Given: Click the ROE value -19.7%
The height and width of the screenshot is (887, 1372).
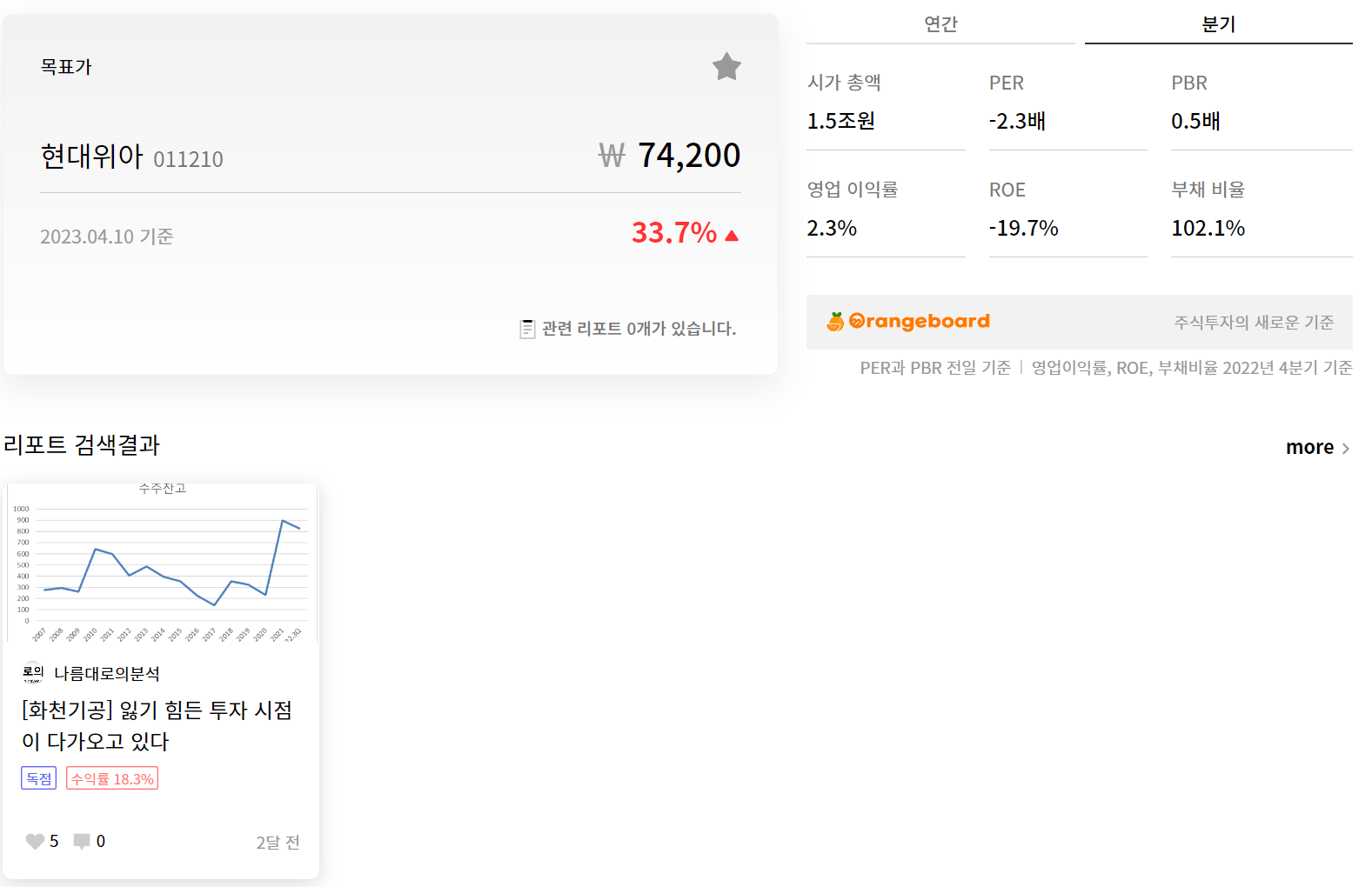Looking at the screenshot, I should pyautogui.click(x=1023, y=228).
